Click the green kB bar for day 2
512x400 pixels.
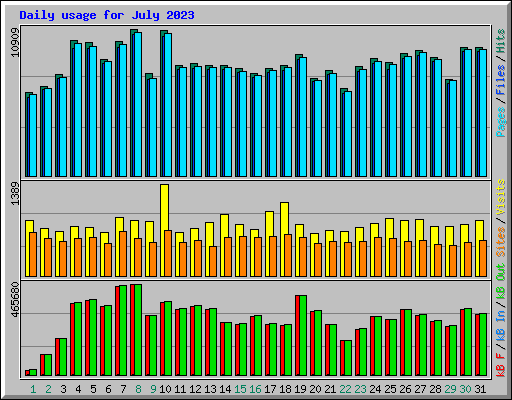click(x=48, y=365)
